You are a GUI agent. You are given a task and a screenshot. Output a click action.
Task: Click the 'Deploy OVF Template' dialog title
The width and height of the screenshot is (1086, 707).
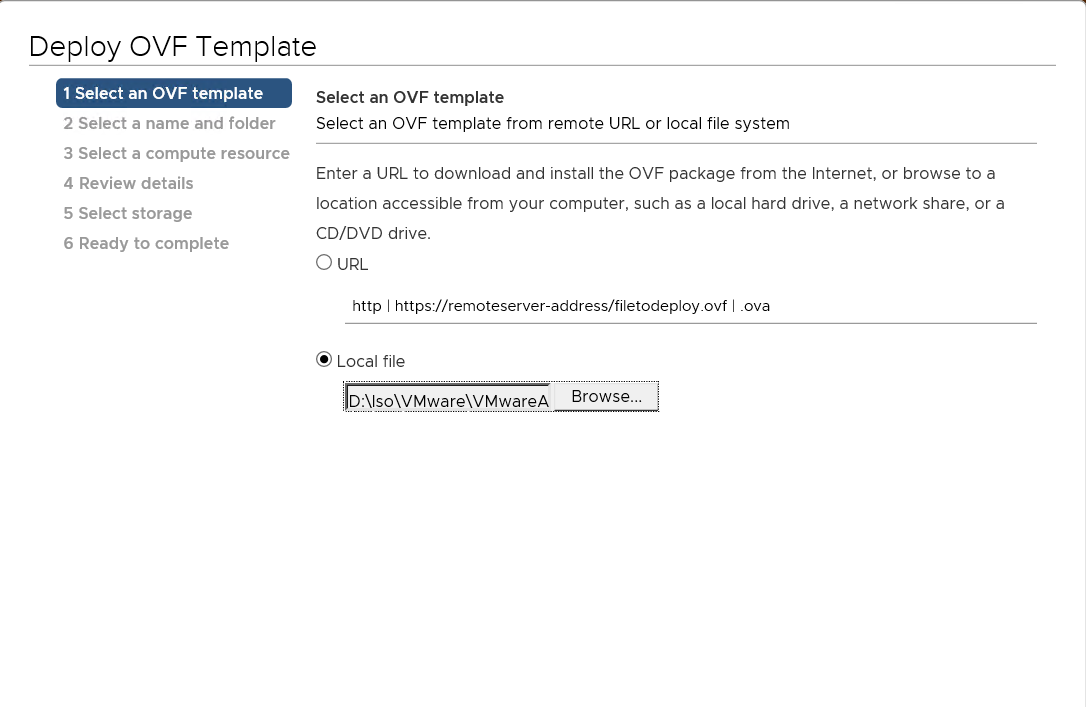click(173, 47)
